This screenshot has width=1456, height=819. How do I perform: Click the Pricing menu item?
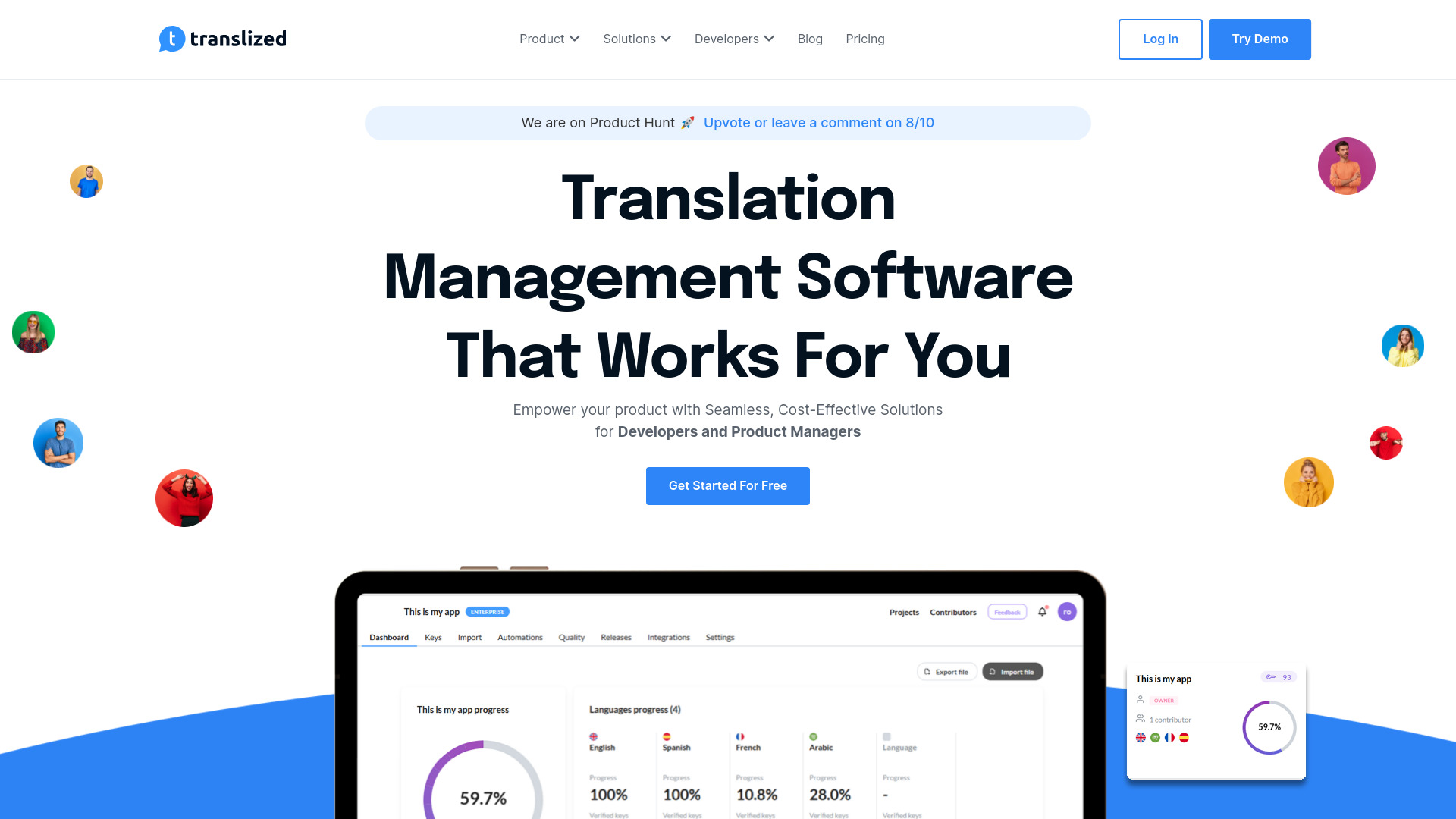point(865,38)
